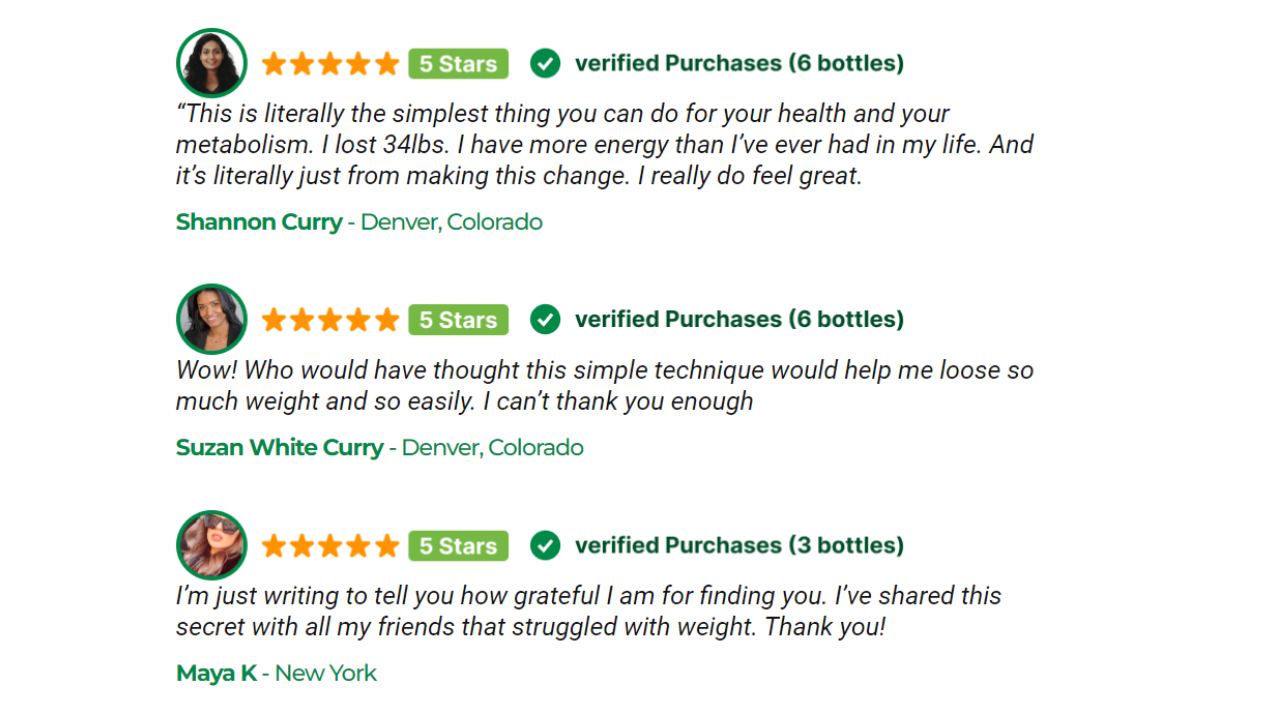Click Suzan White Curry's avatar picture
This screenshot has width=1280, height=720.
point(212,319)
